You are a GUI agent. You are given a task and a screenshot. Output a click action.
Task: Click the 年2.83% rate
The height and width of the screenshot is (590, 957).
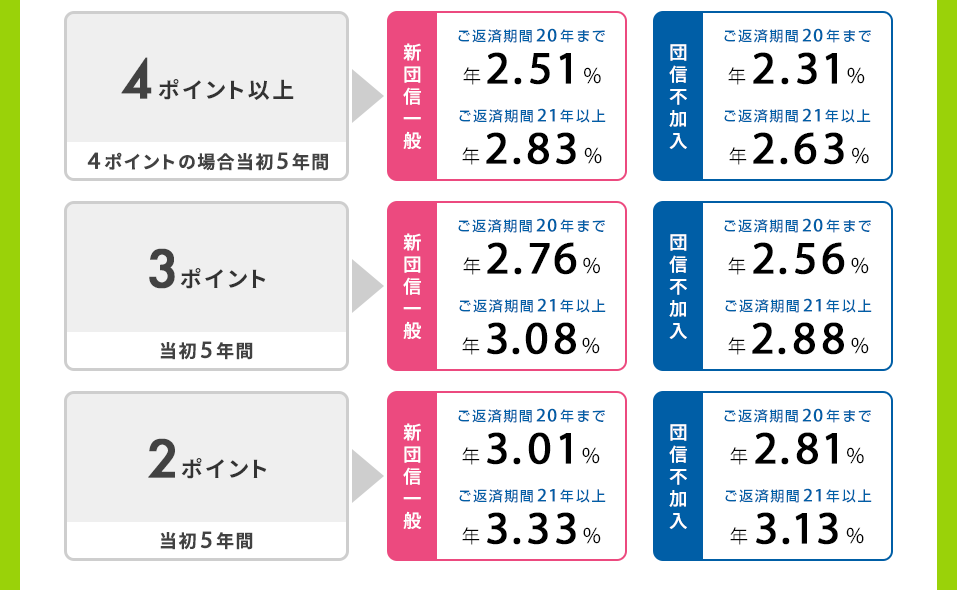click(x=532, y=150)
